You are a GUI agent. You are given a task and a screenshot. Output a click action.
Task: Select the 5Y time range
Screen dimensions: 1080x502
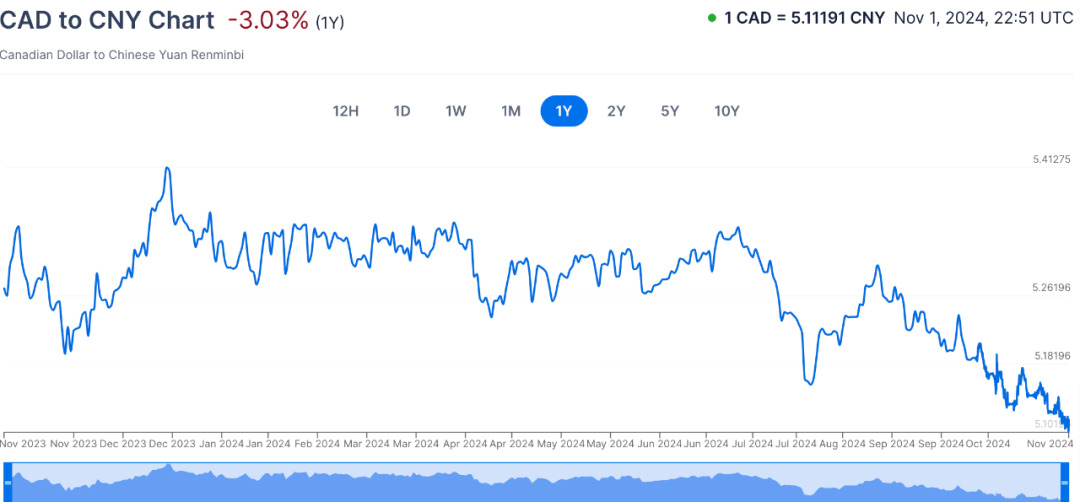pyautogui.click(x=670, y=111)
